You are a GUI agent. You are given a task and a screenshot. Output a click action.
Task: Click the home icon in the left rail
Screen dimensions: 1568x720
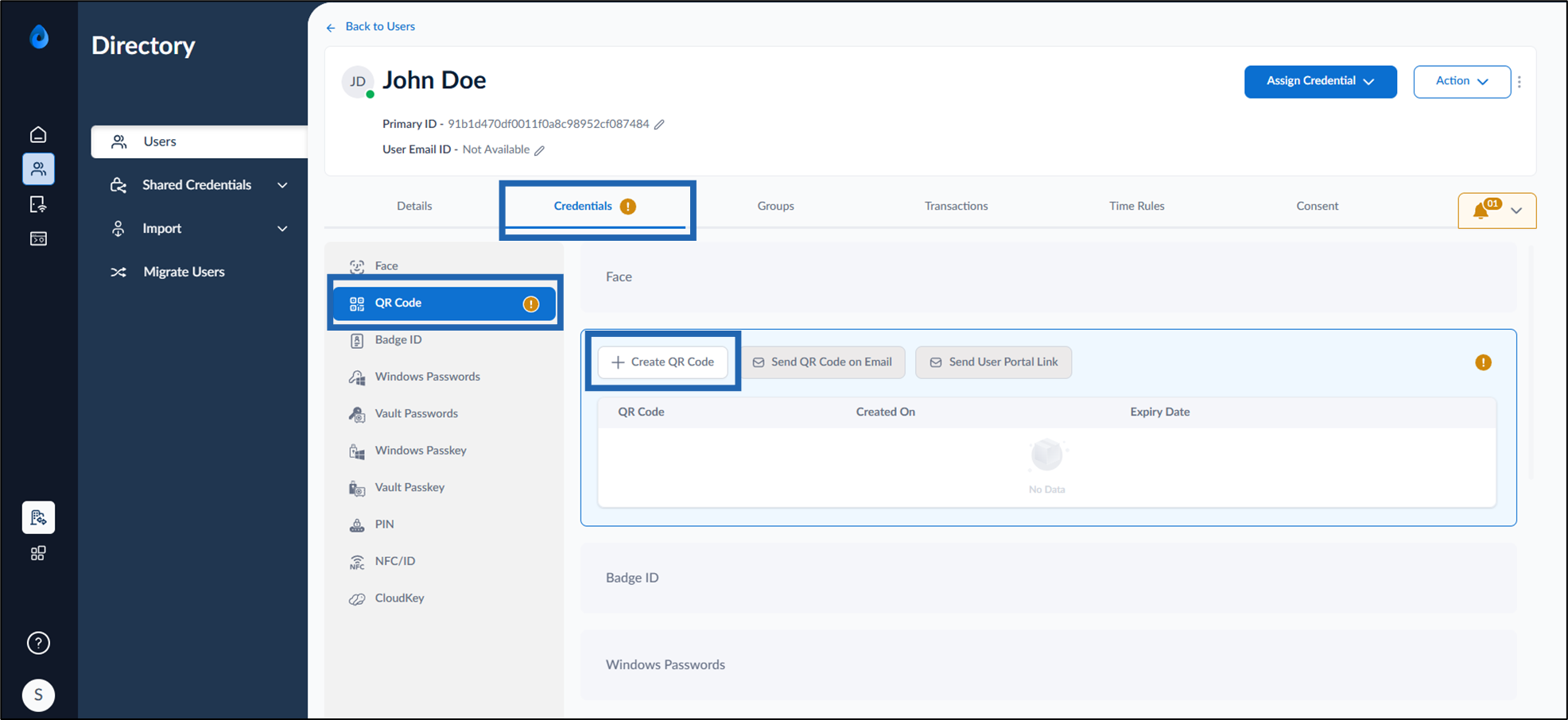click(x=38, y=134)
